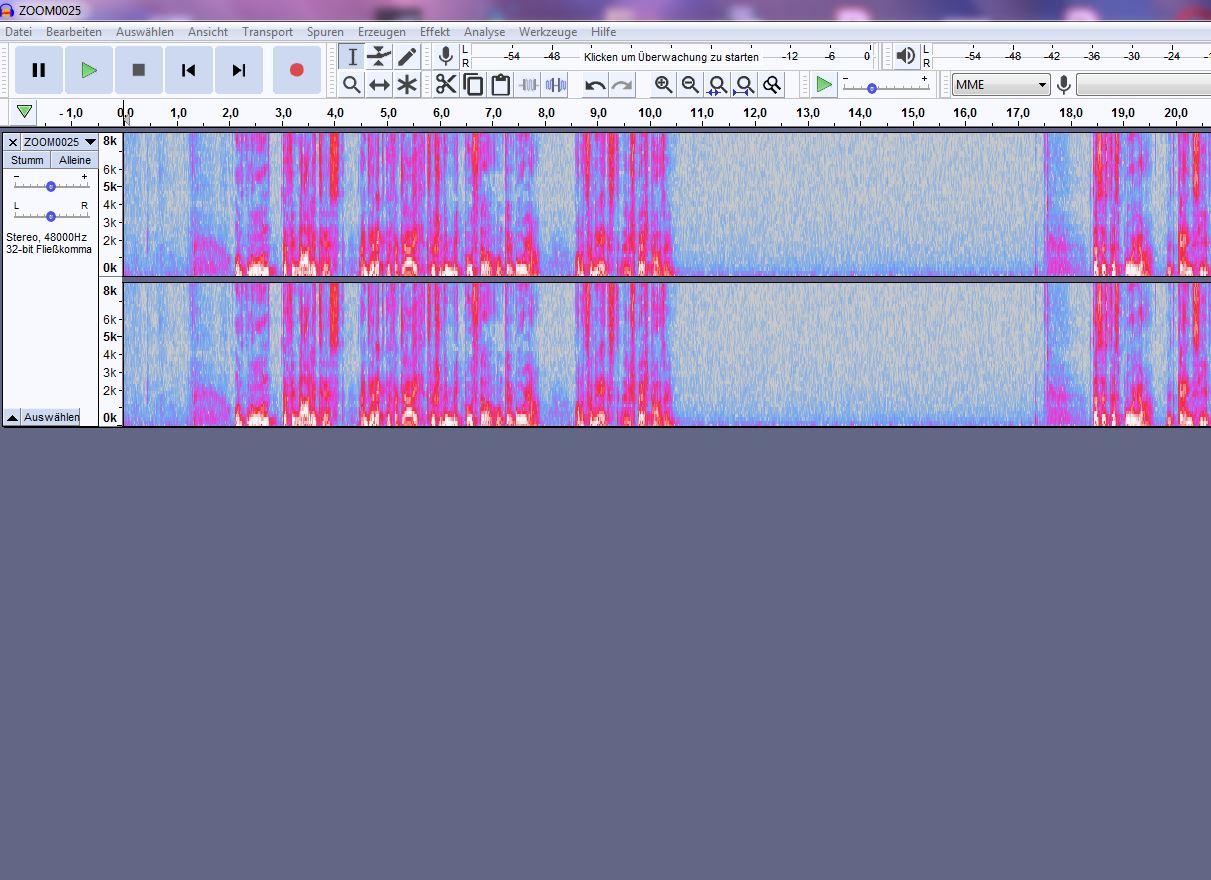This screenshot has width=1211, height=880.
Task: Select the Selection (I-beam) tool
Action: point(352,57)
